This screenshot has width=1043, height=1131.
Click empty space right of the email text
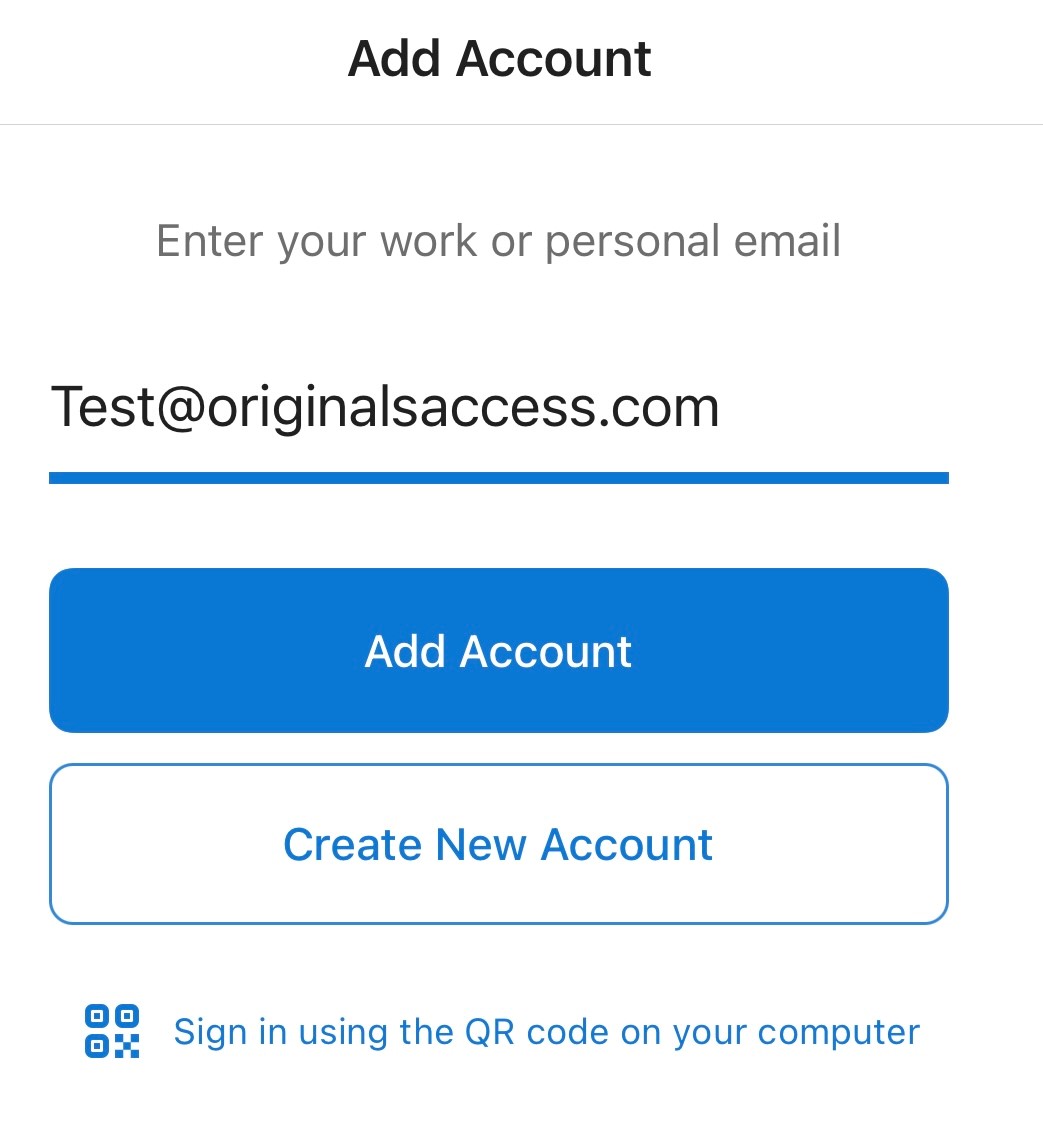[833, 408]
